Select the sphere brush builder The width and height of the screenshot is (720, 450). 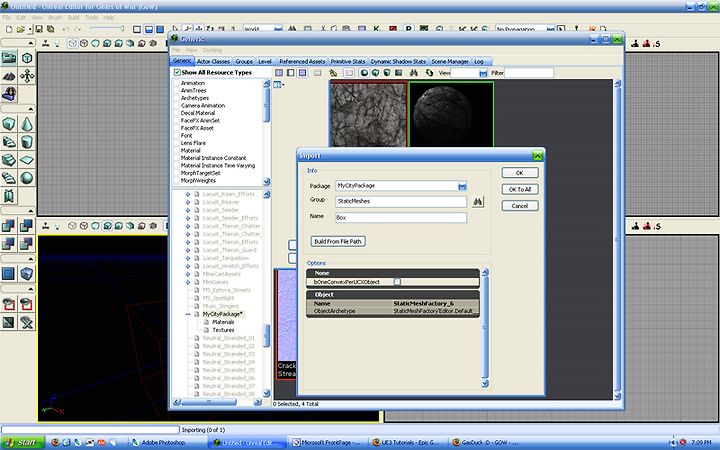[27, 178]
